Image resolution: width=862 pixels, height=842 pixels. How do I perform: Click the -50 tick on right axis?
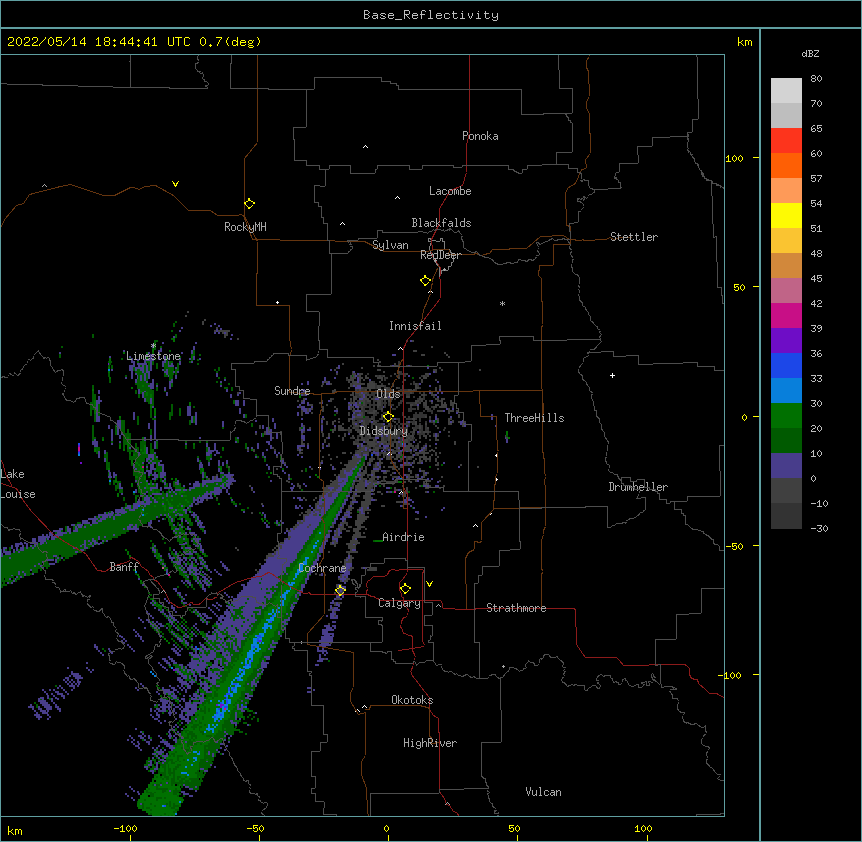[734, 546]
